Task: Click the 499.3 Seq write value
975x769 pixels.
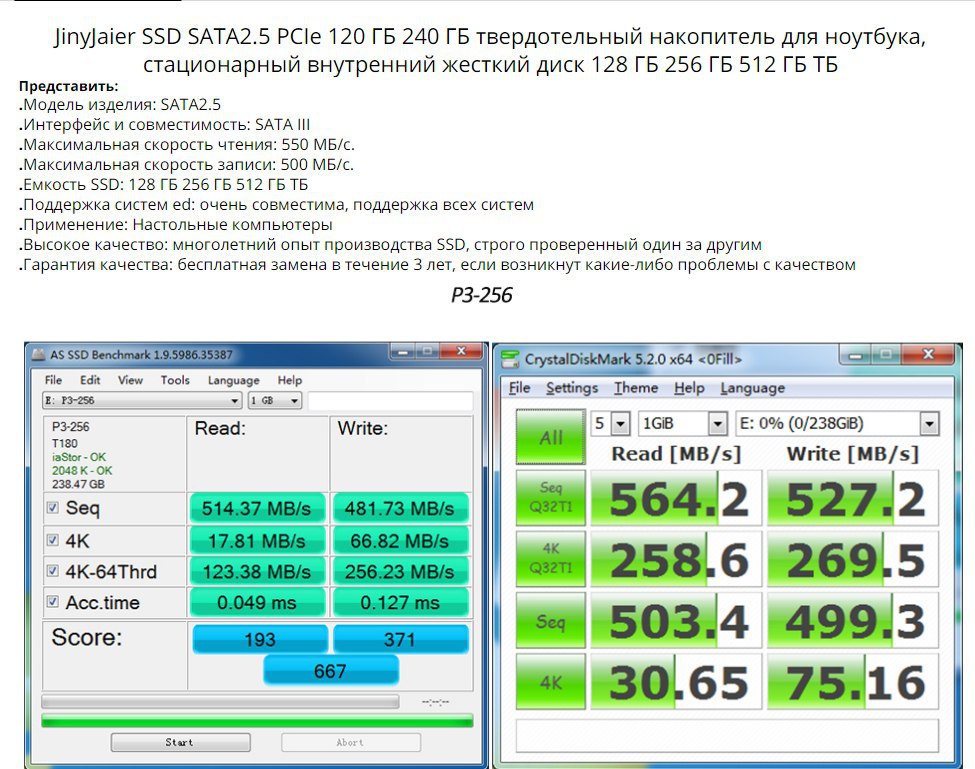Action: [x=853, y=620]
